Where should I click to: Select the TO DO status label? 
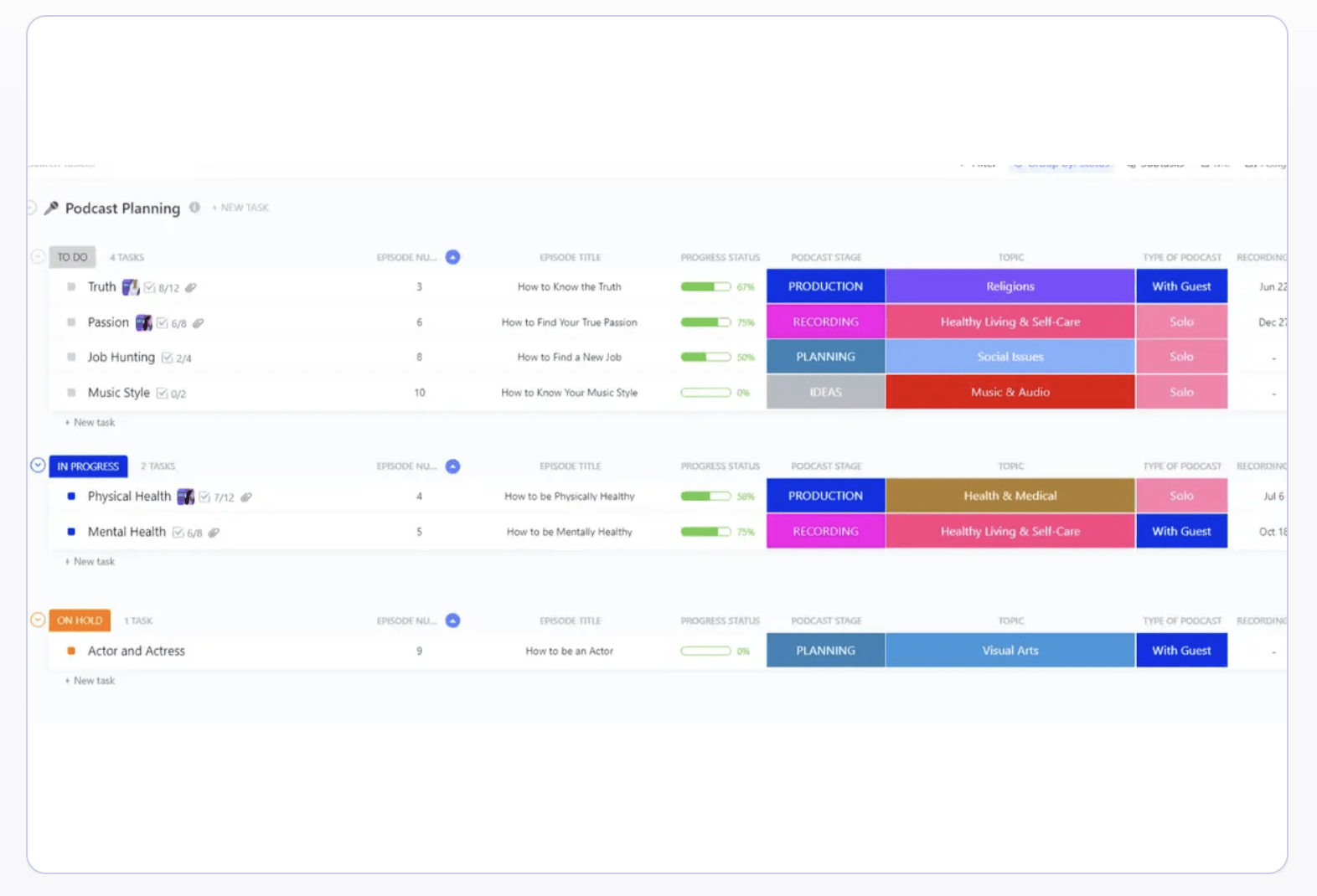tap(72, 257)
